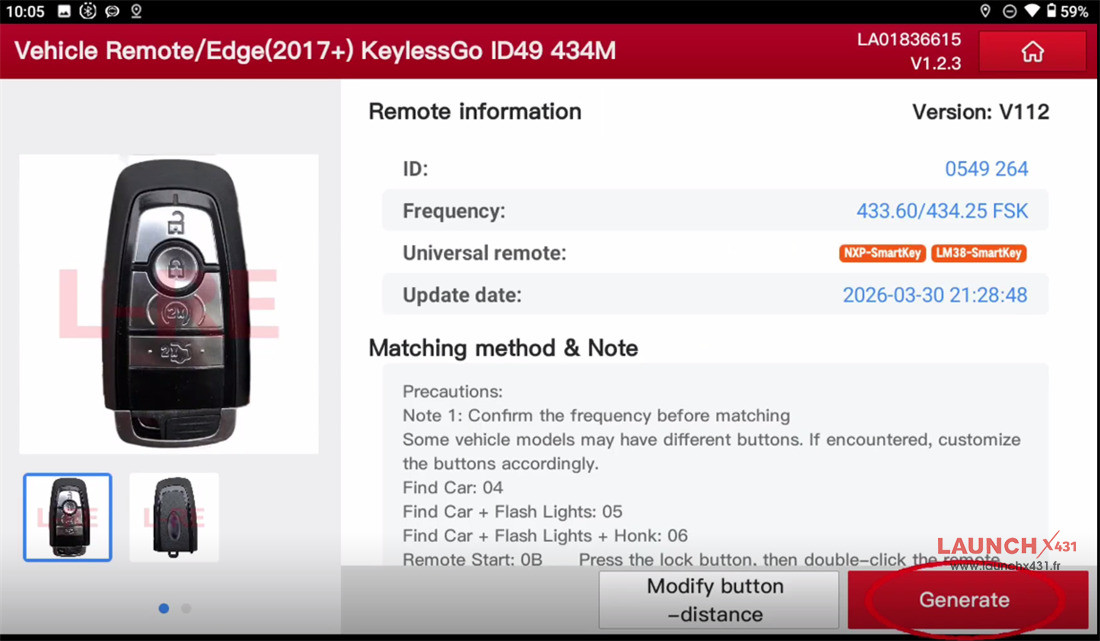Tap the status bar clock 10:05
This screenshot has height=641, width=1100.
point(25,11)
